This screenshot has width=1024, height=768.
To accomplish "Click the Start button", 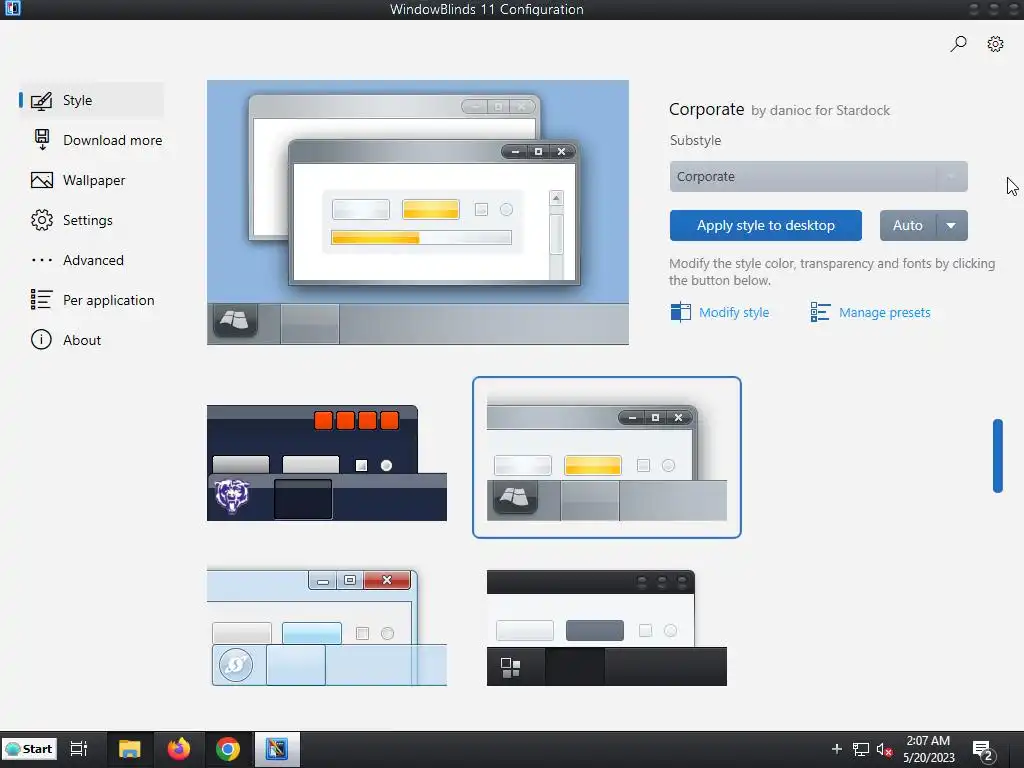I will click(x=29, y=749).
